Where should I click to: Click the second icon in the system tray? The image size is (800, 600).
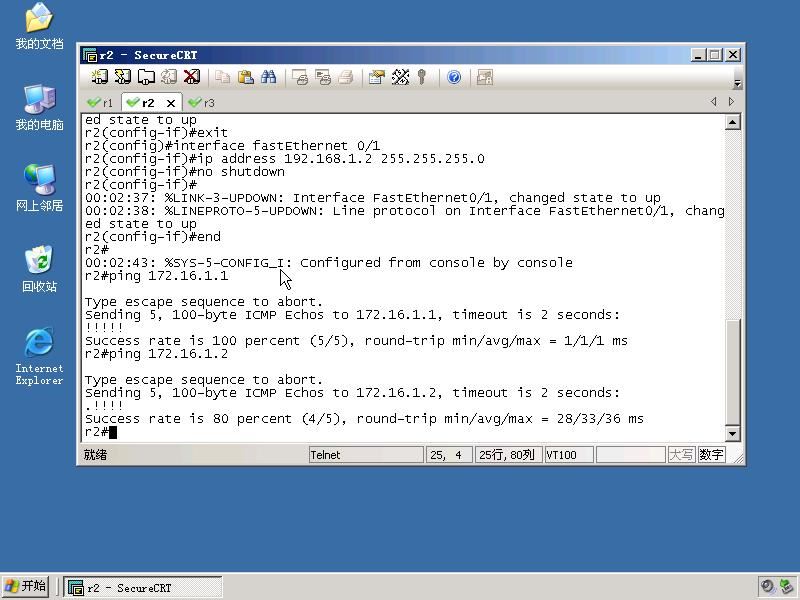coord(786,586)
